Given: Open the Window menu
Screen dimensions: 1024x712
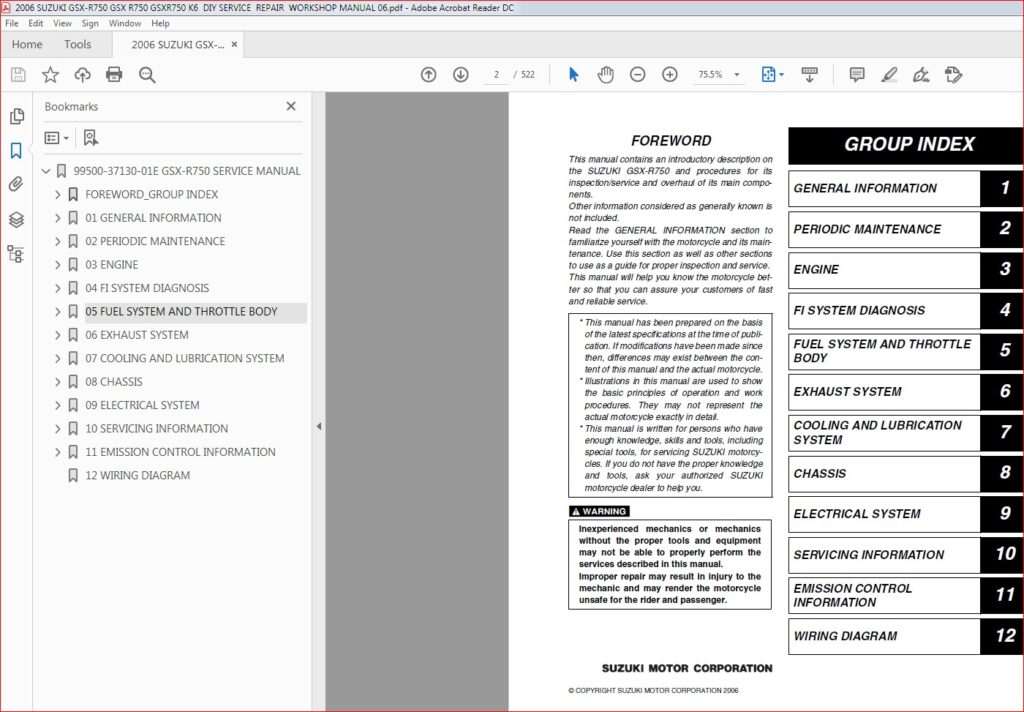Looking at the screenshot, I should pyautogui.click(x=125, y=23).
